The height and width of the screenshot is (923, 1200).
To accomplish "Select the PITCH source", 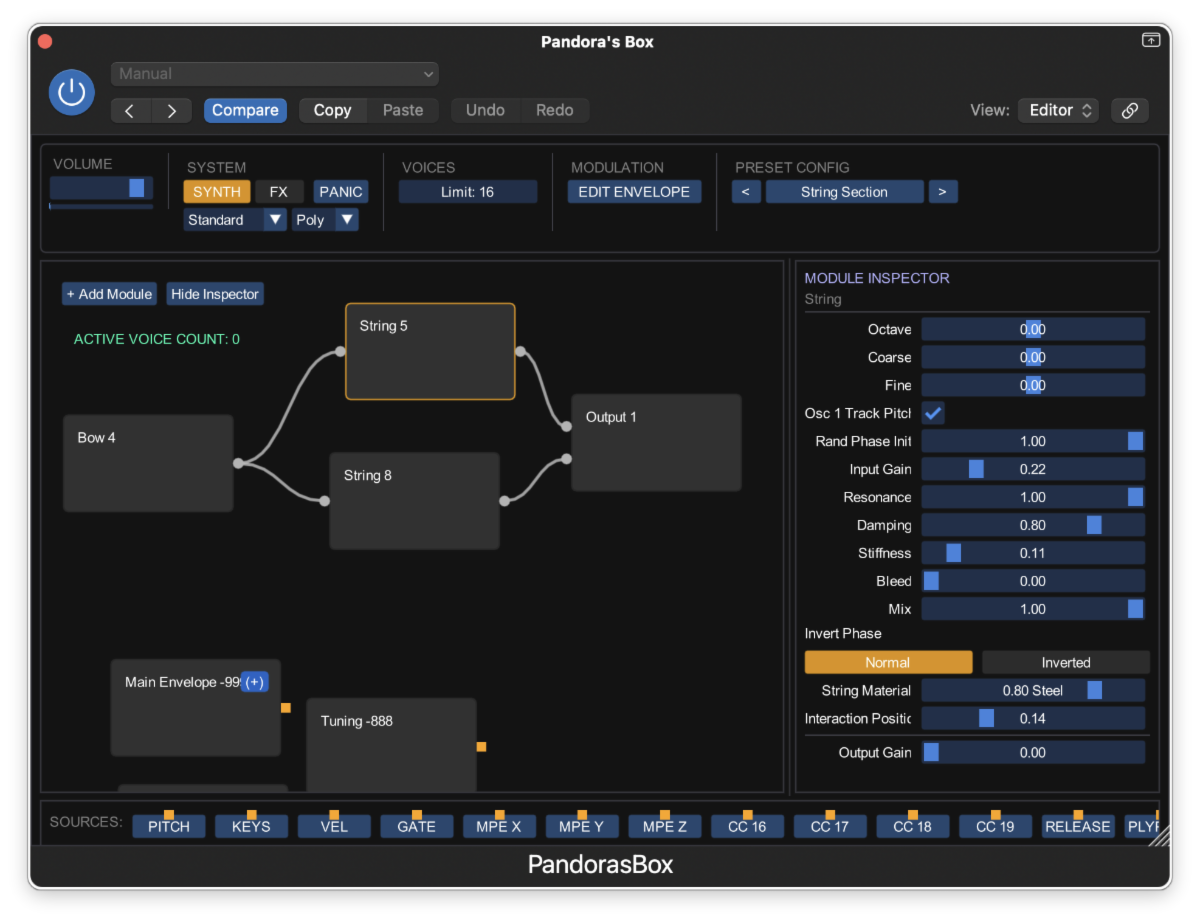I will [169, 826].
